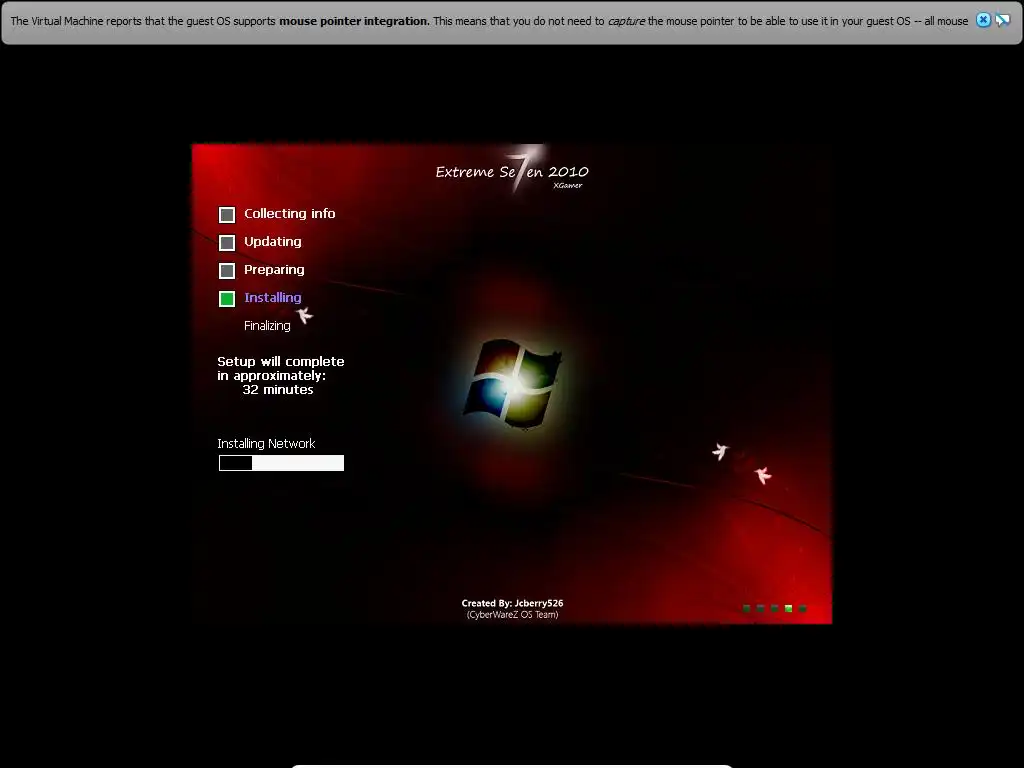The height and width of the screenshot is (768, 1024).
Task: Click the "Updating" step label
Action: 273,242
